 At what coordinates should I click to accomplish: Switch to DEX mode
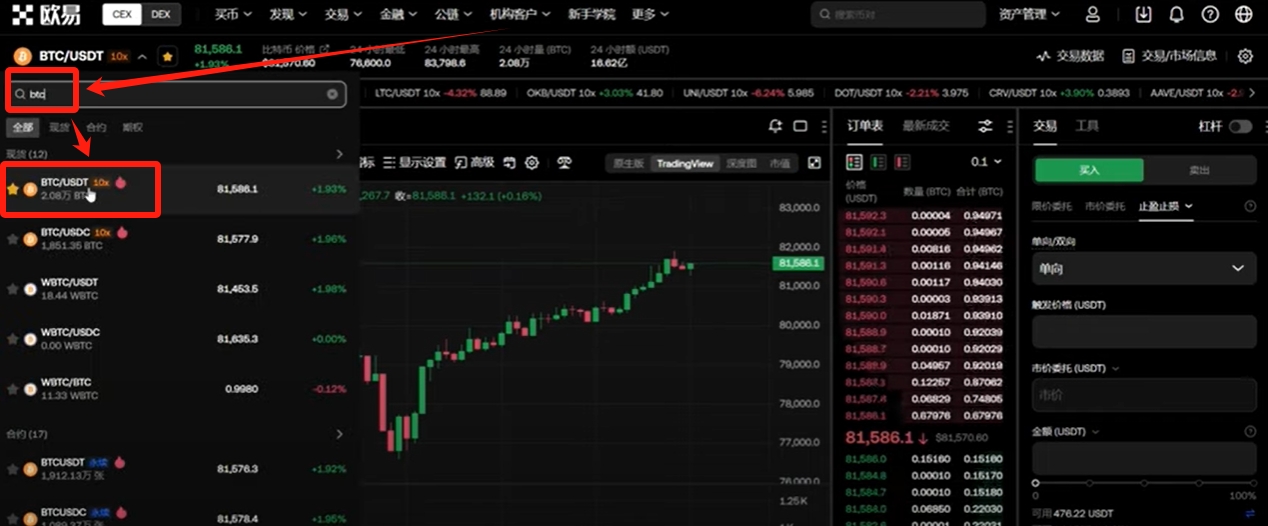pos(160,15)
